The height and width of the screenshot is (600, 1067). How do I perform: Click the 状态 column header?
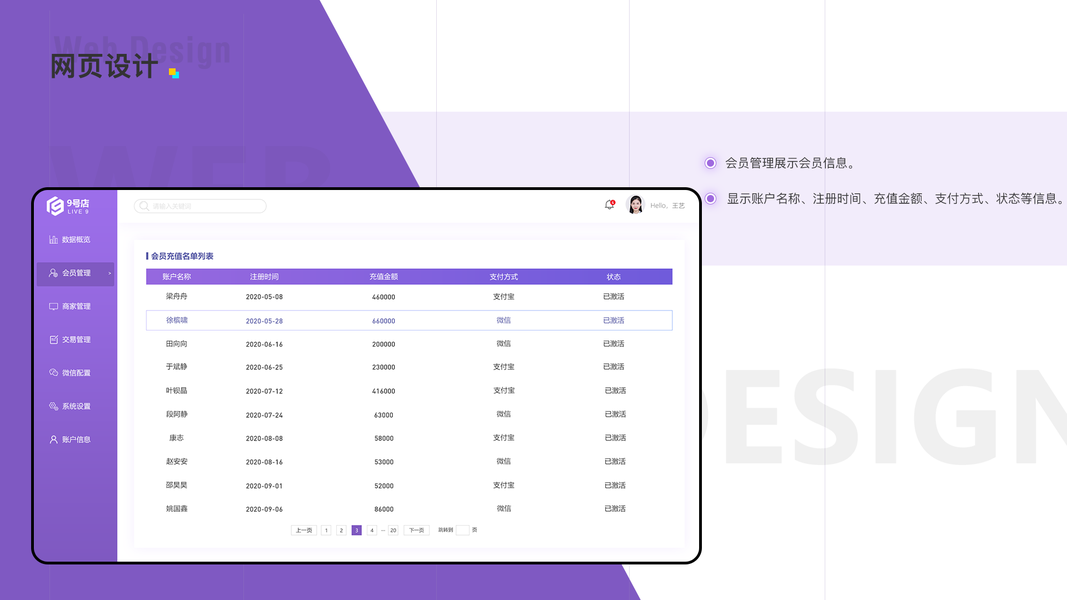point(614,277)
